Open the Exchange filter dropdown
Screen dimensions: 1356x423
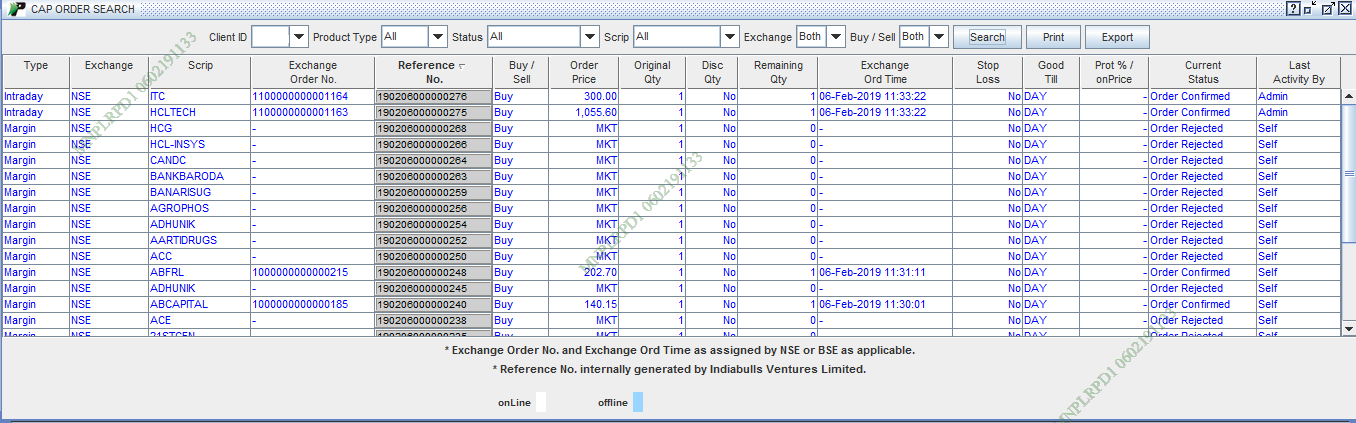tap(836, 37)
